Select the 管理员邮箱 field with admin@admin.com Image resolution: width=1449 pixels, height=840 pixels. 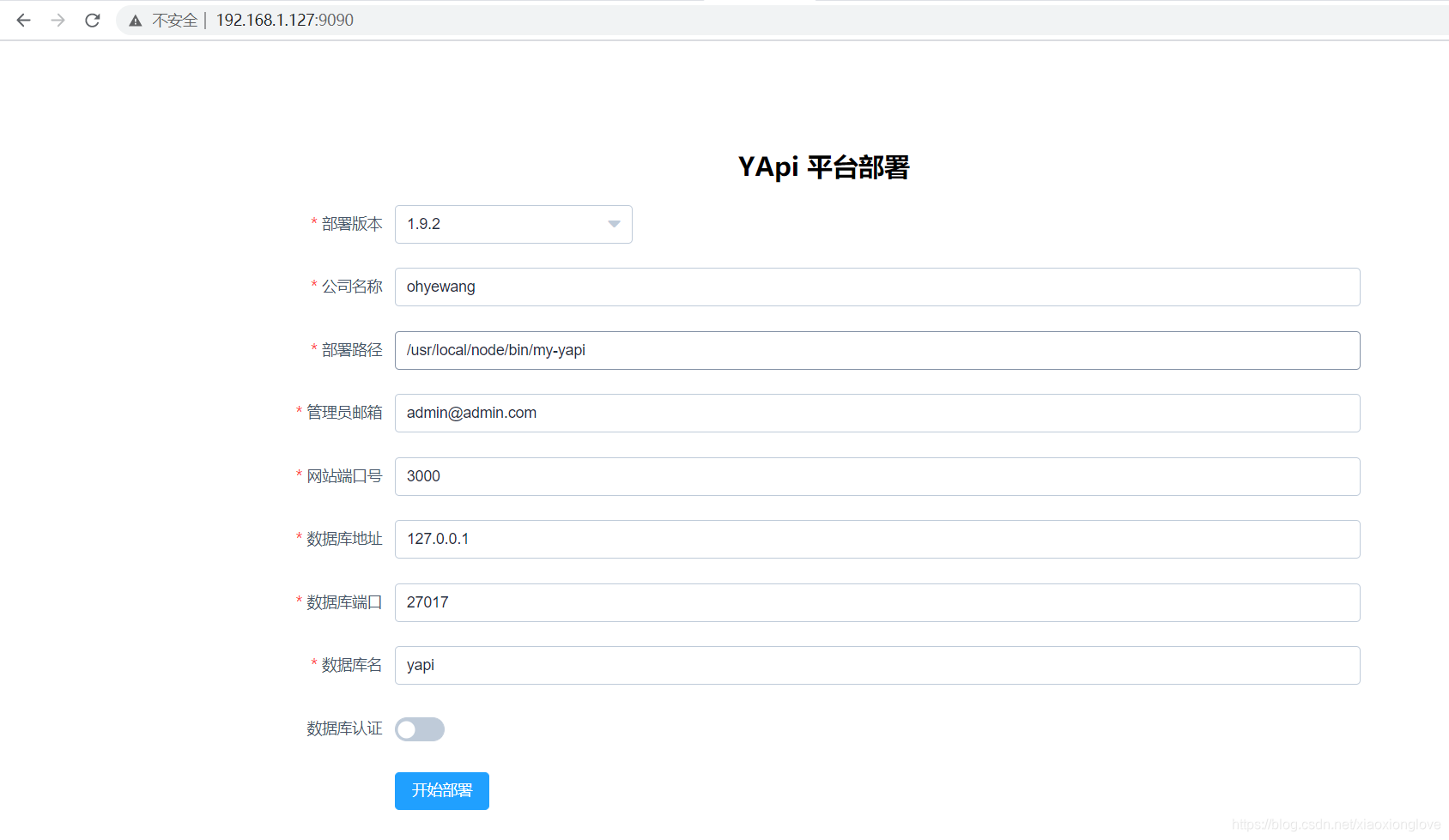pos(877,413)
